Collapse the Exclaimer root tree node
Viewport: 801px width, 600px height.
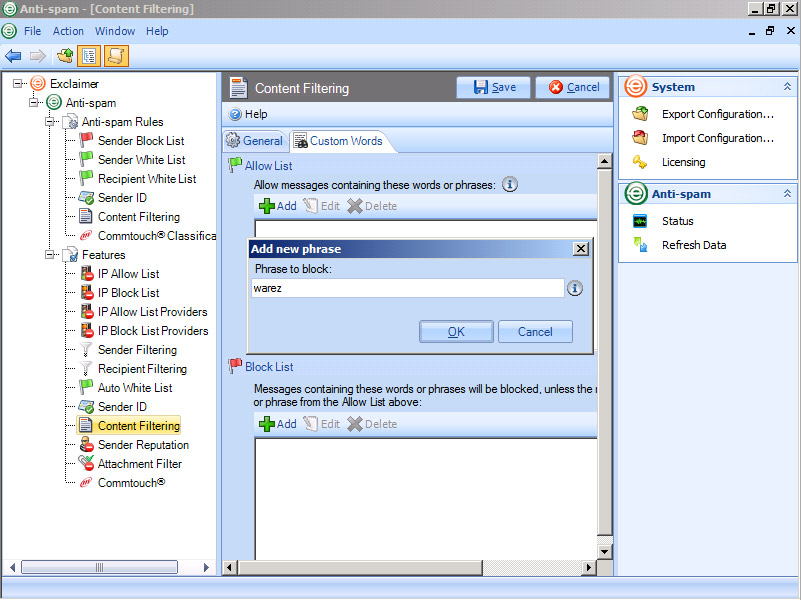click(18, 83)
